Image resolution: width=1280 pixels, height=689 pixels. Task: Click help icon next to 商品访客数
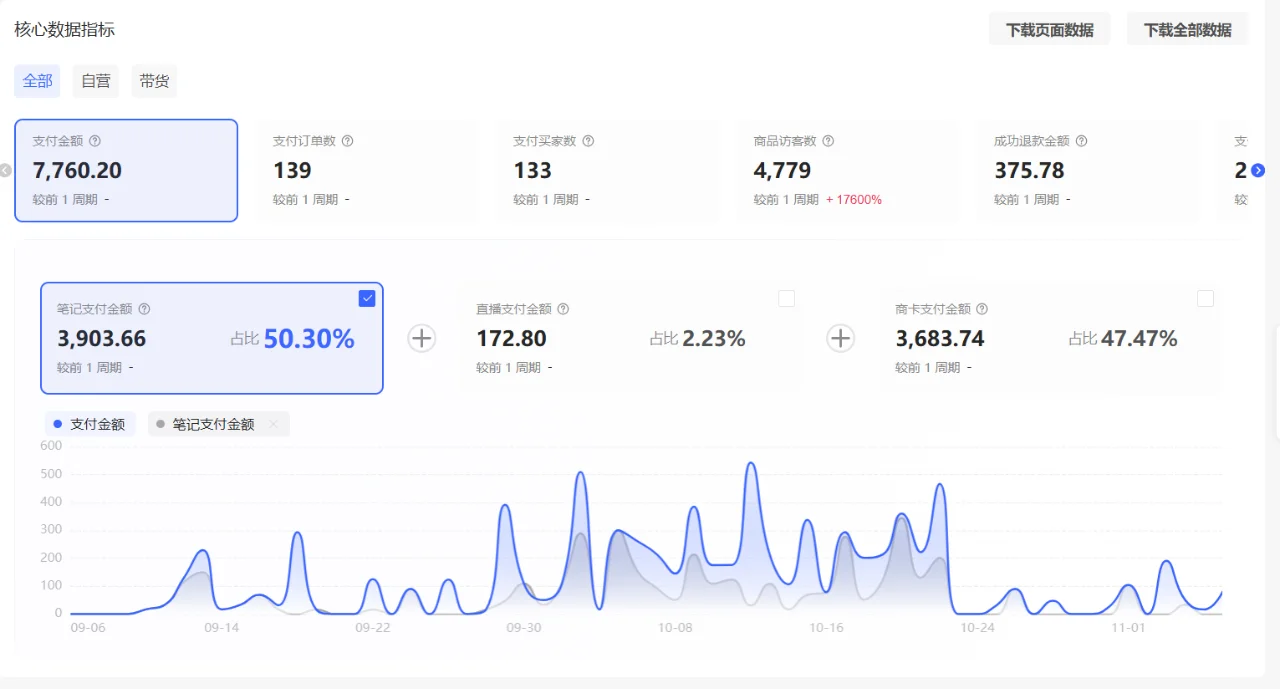(828, 141)
